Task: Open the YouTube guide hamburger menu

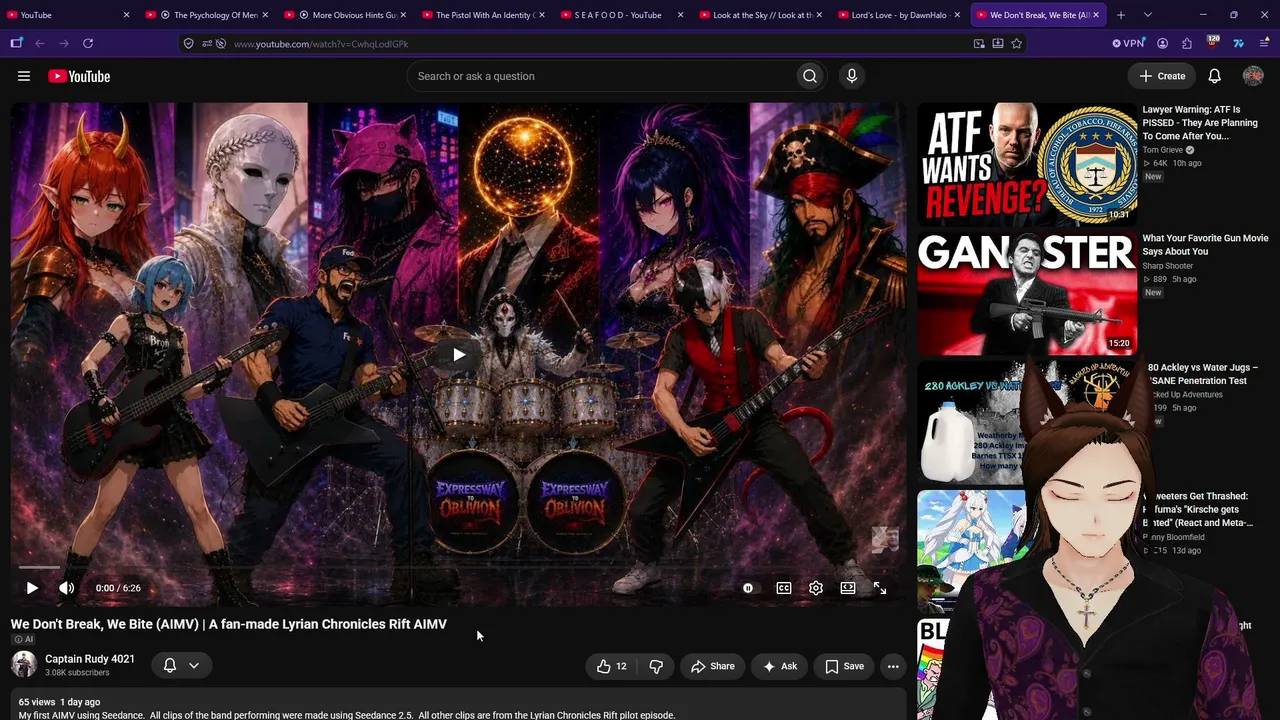Action: [x=24, y=76]
